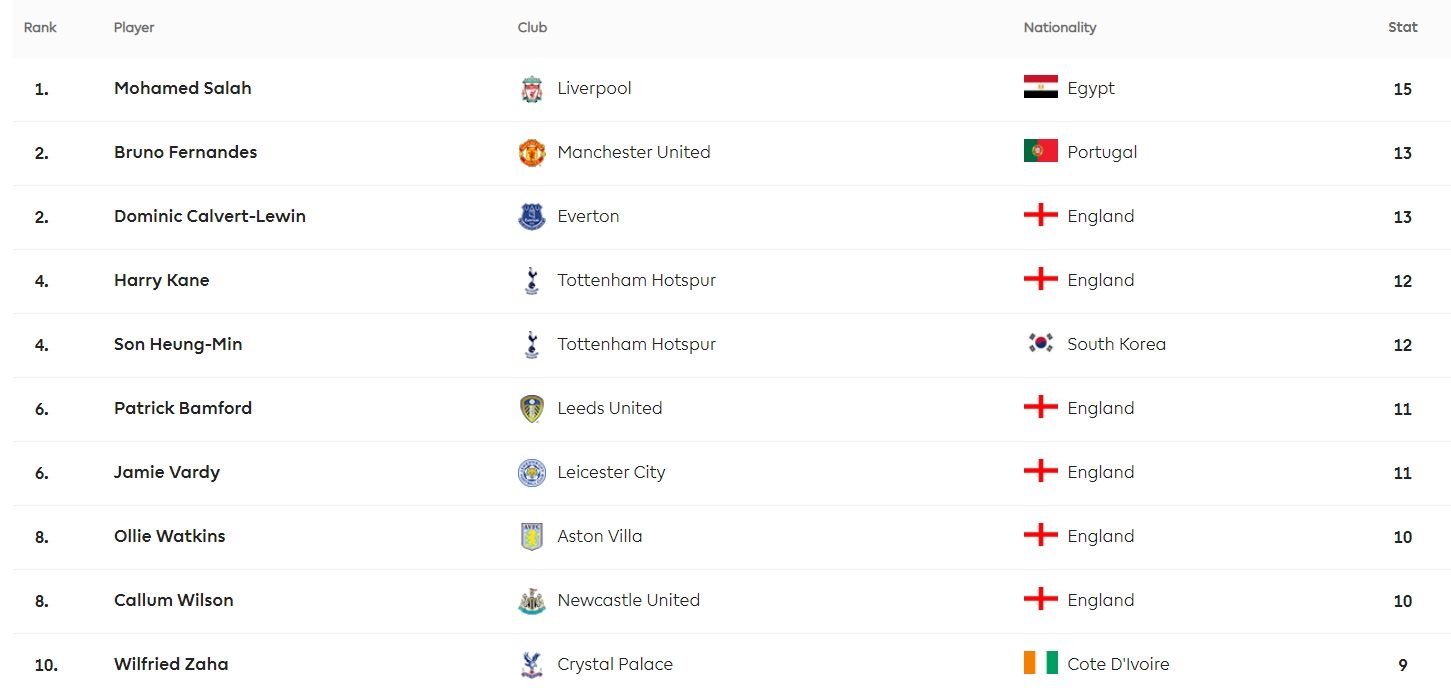Open the Leeds United club link

coord(609,408)
